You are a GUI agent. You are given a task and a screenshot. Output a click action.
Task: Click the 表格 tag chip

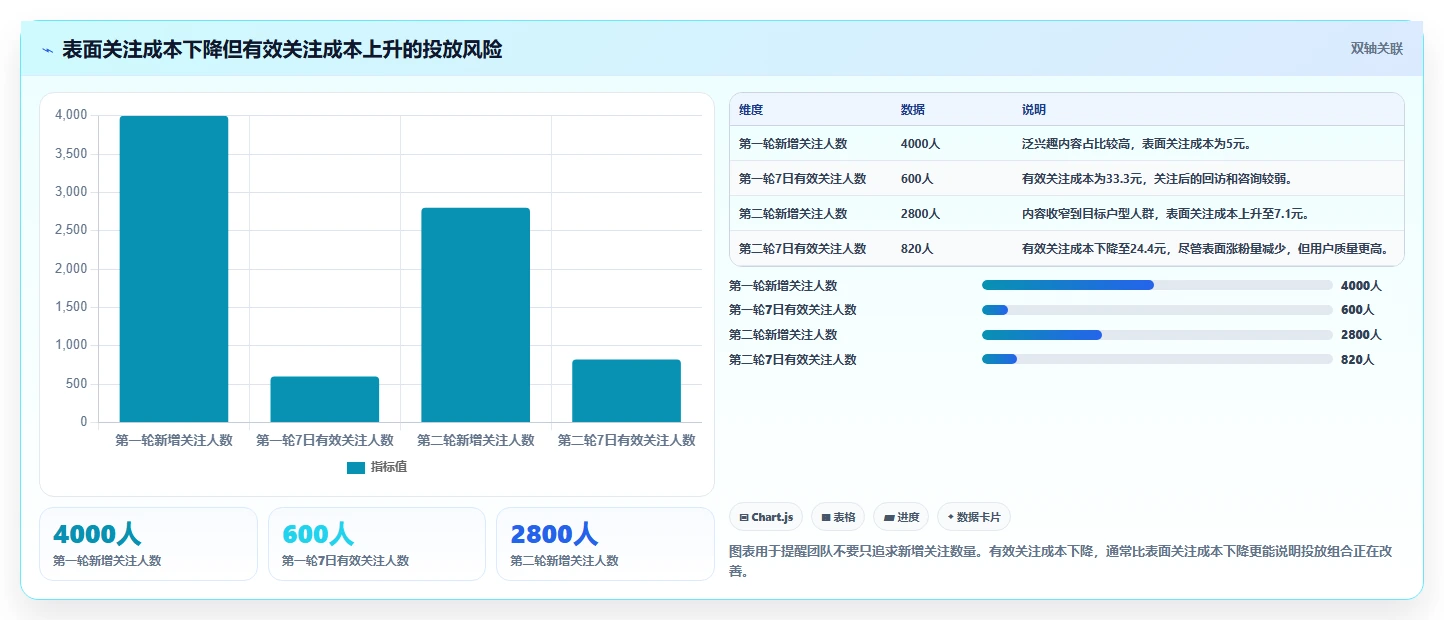click(x=838, y=517)
